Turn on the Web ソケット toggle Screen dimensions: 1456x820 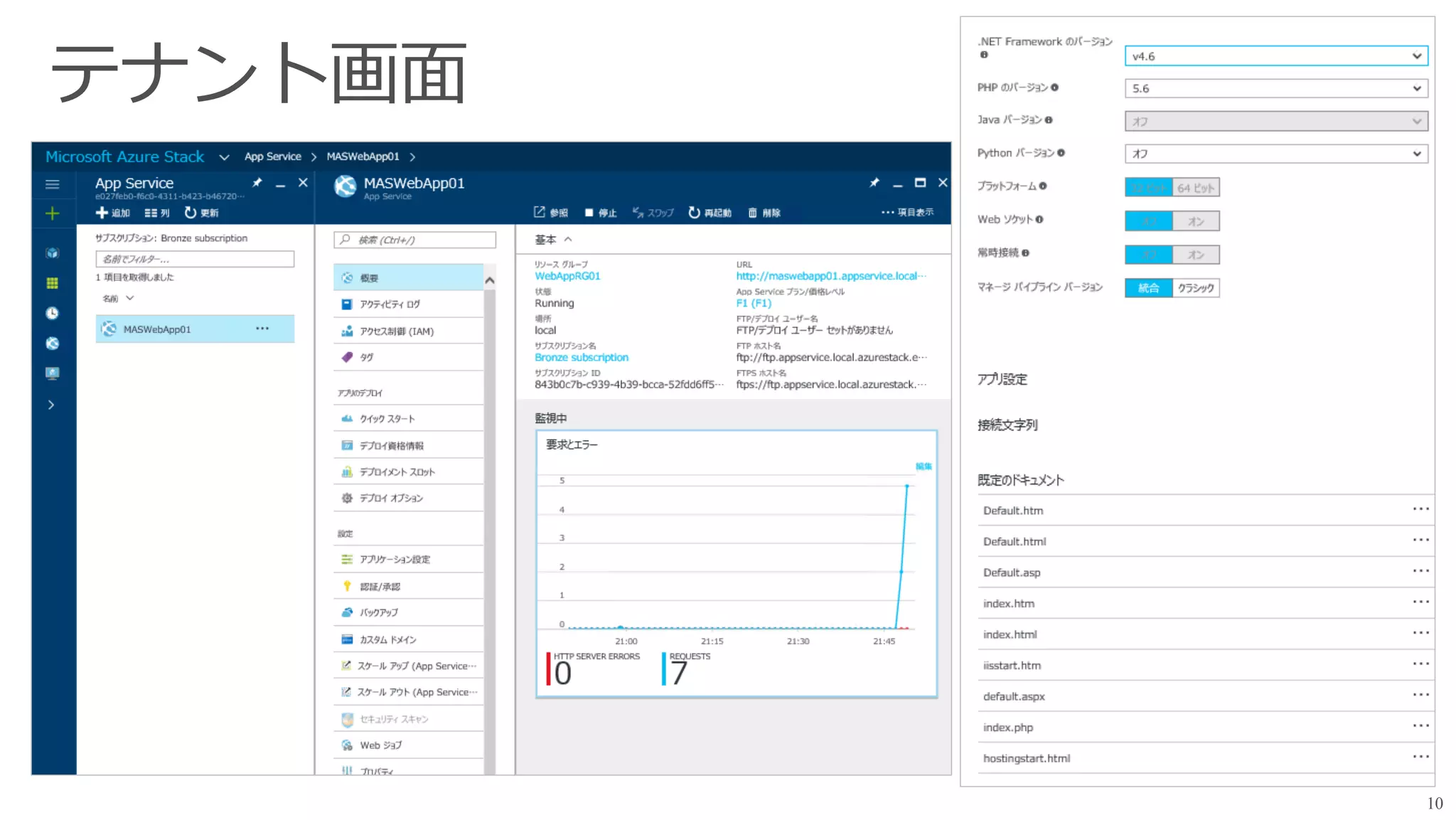1195,221
